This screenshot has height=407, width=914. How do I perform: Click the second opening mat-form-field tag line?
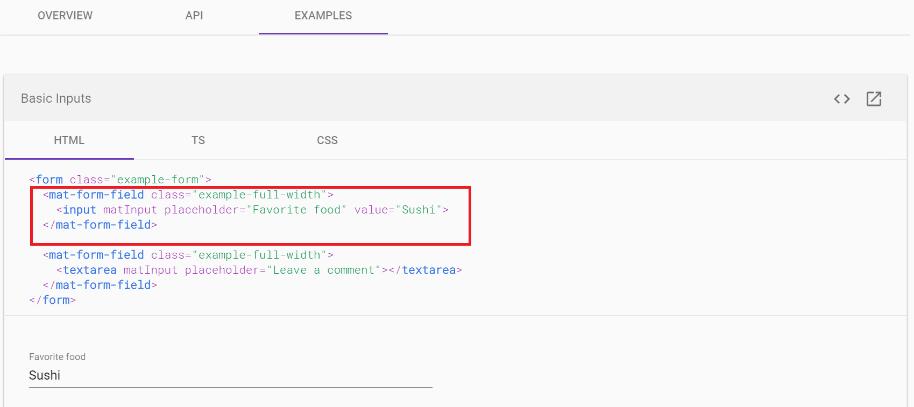188,255
